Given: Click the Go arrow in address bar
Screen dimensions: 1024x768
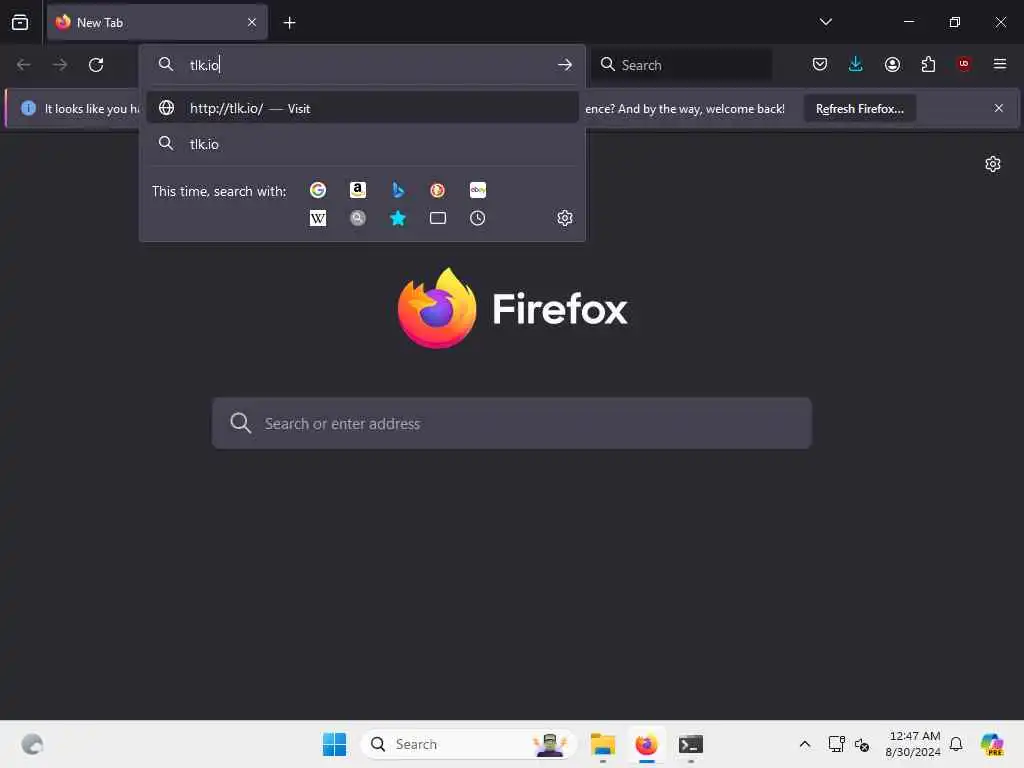Looking at the screenshot, I should pyautogui.click(x=565, y=65).
